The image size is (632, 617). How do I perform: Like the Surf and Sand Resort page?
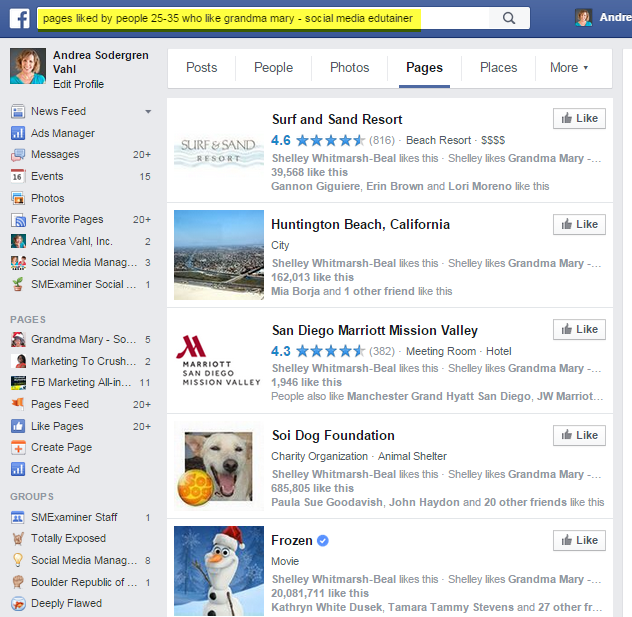coord(579,118)
